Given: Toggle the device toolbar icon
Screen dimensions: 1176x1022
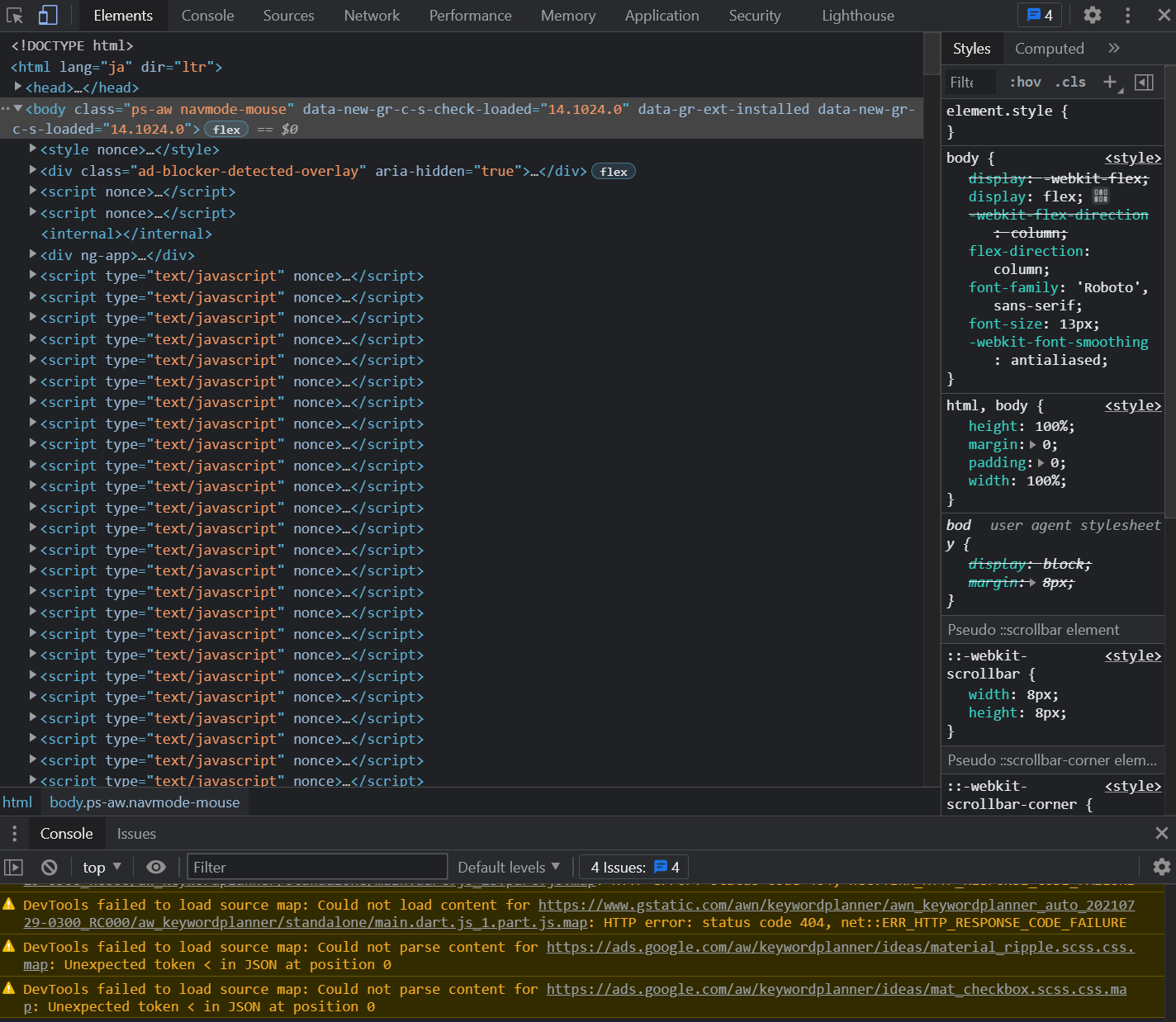Looking at the screenshot, I should pyautogui.click(x=48, y=15).
